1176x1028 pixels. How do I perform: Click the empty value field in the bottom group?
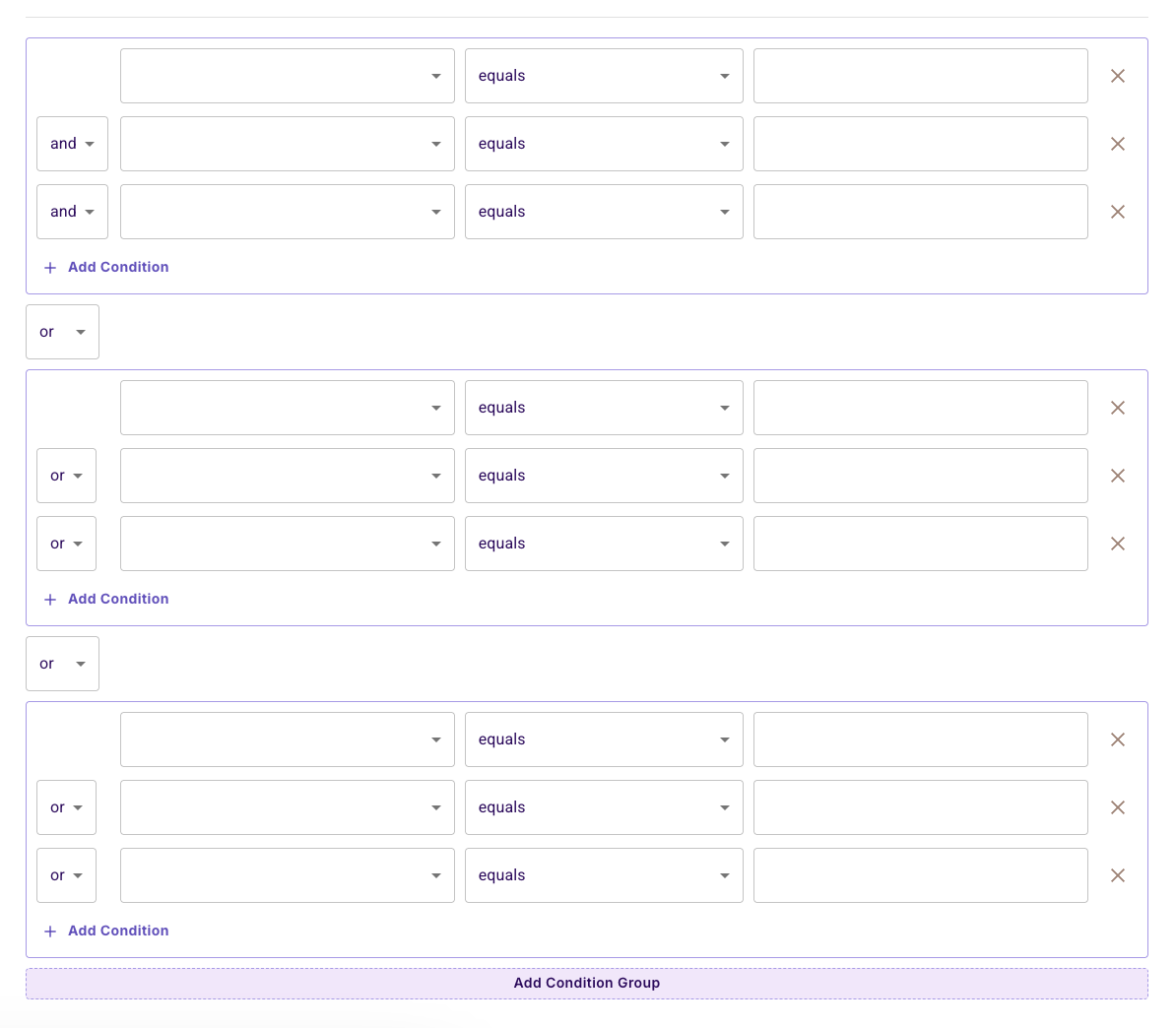tap(920, 739)
